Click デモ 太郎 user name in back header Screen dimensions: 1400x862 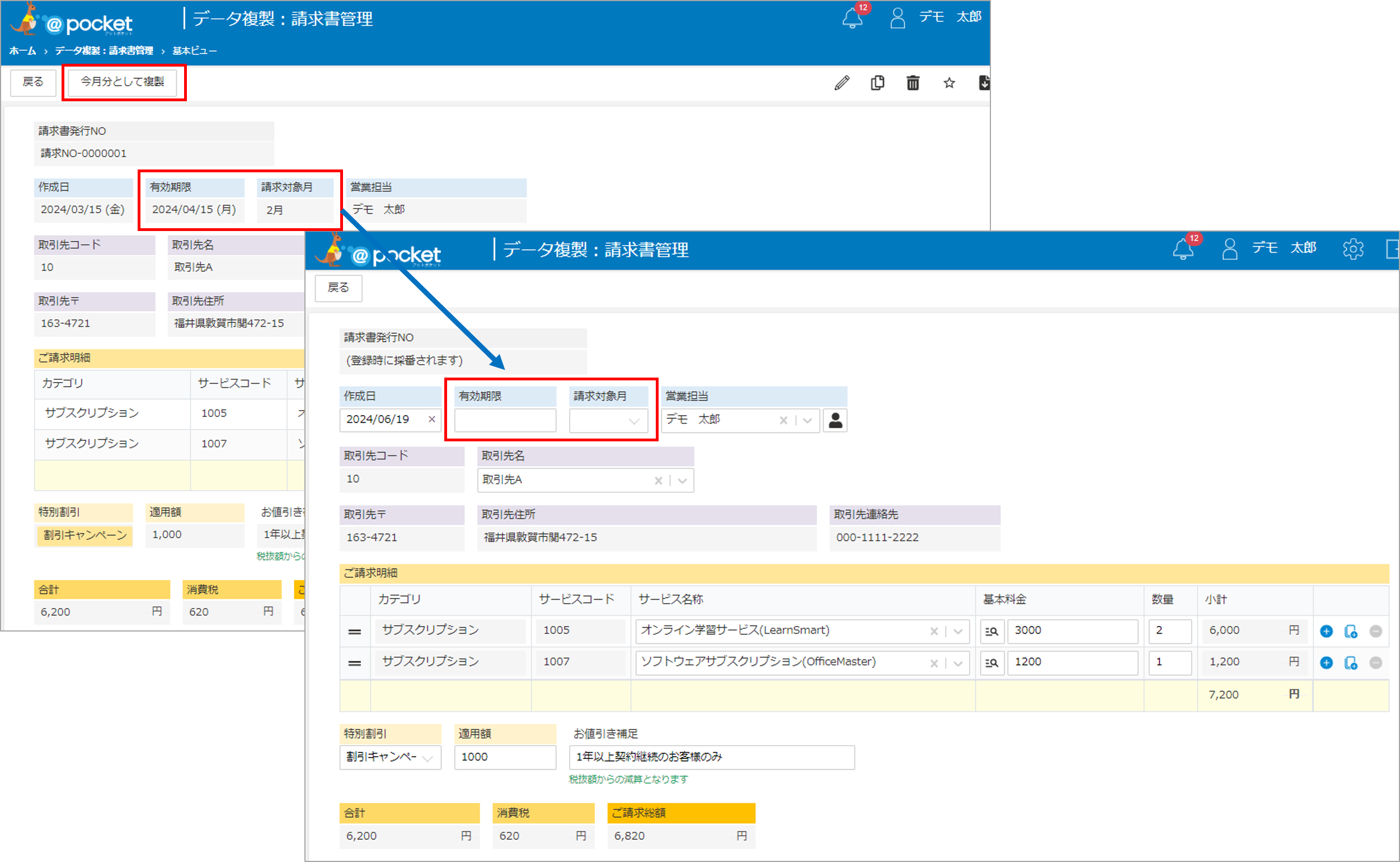[950, 17]
